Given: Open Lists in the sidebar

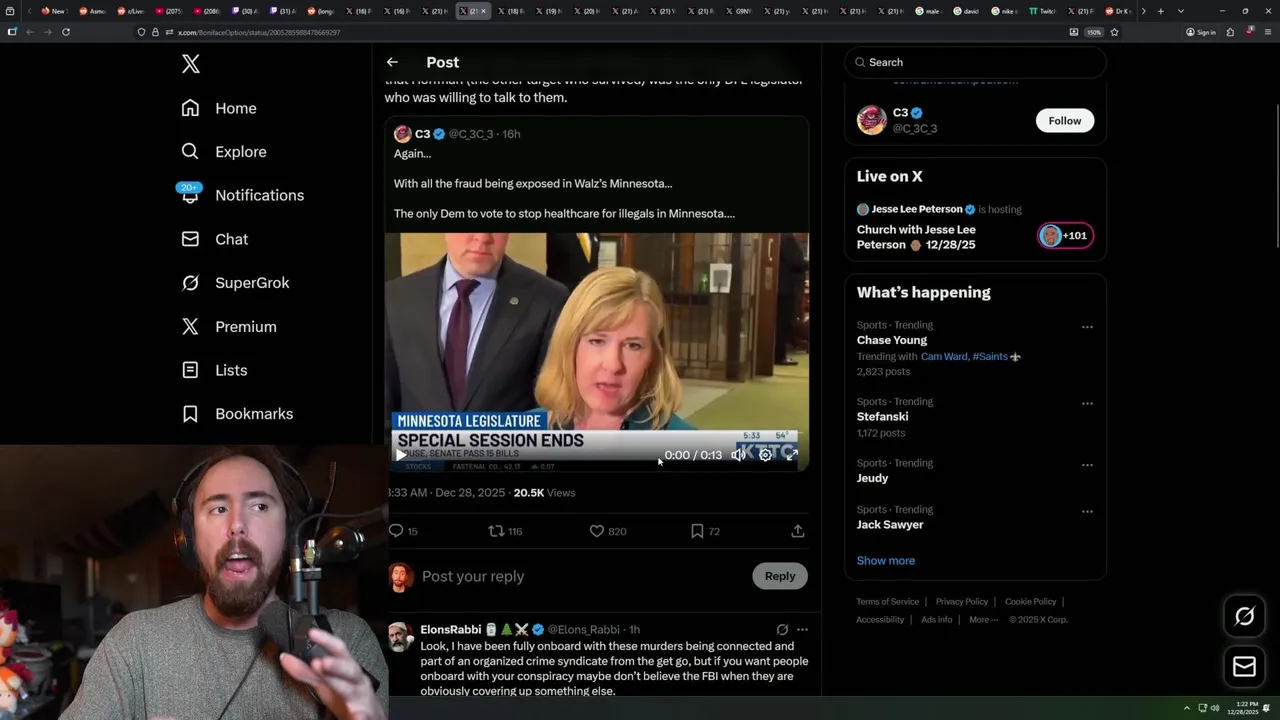Looking at the screenshot, I should (x=214, y=370).
